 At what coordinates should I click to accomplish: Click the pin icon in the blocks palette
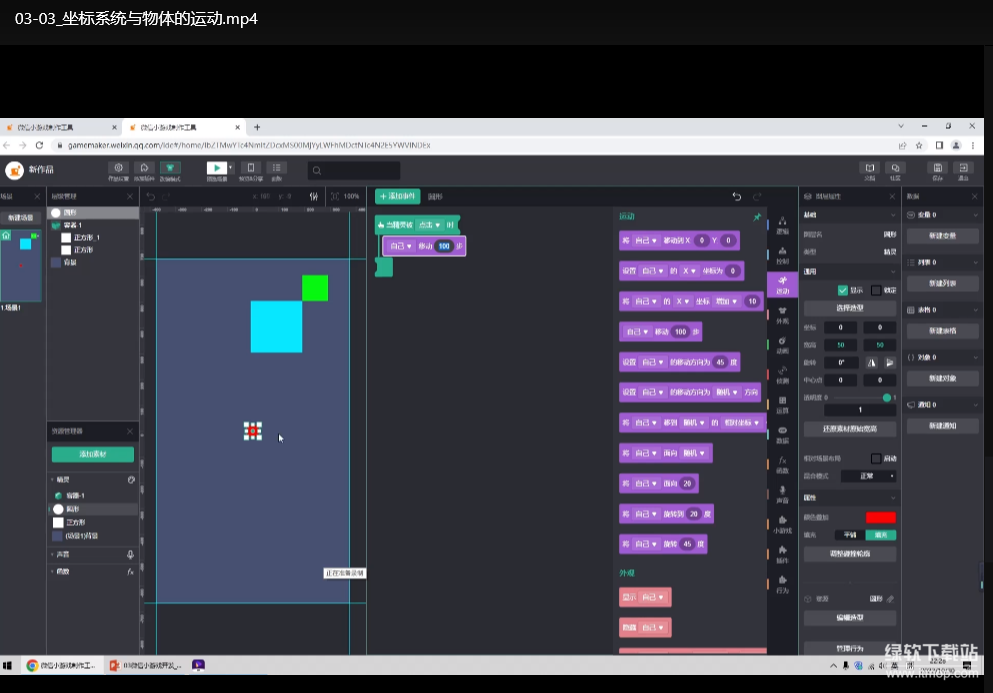click(757, 216)
